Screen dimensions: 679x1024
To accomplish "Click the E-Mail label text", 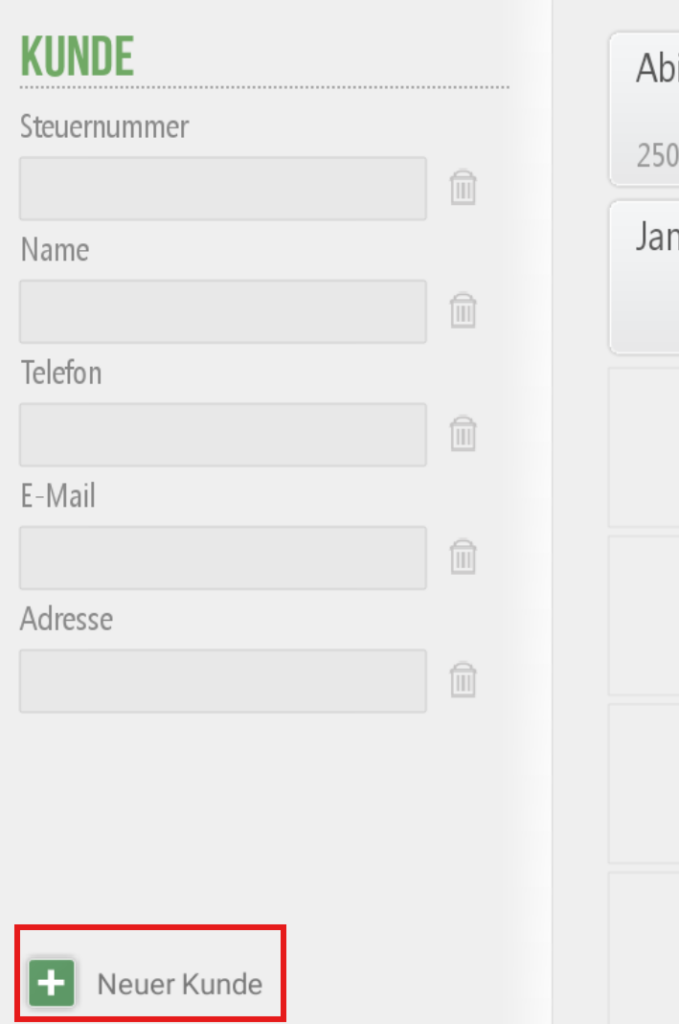I will pos(58,496).
